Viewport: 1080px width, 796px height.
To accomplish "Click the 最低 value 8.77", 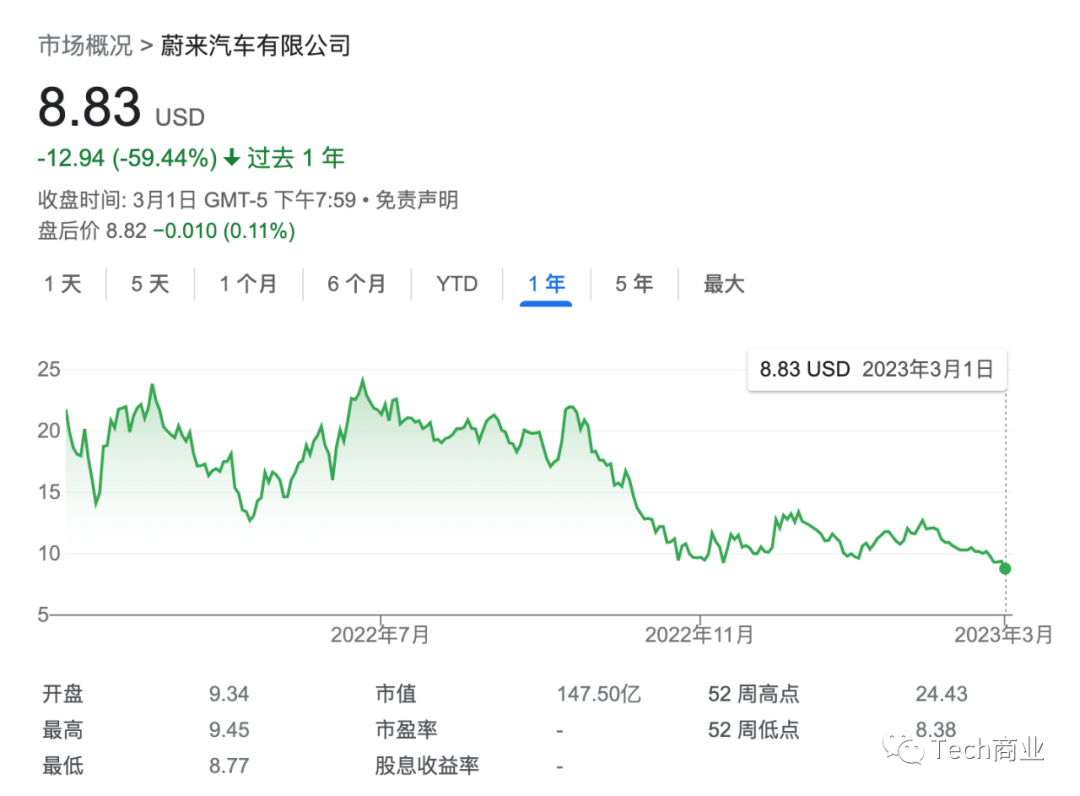I will point(229,766).
